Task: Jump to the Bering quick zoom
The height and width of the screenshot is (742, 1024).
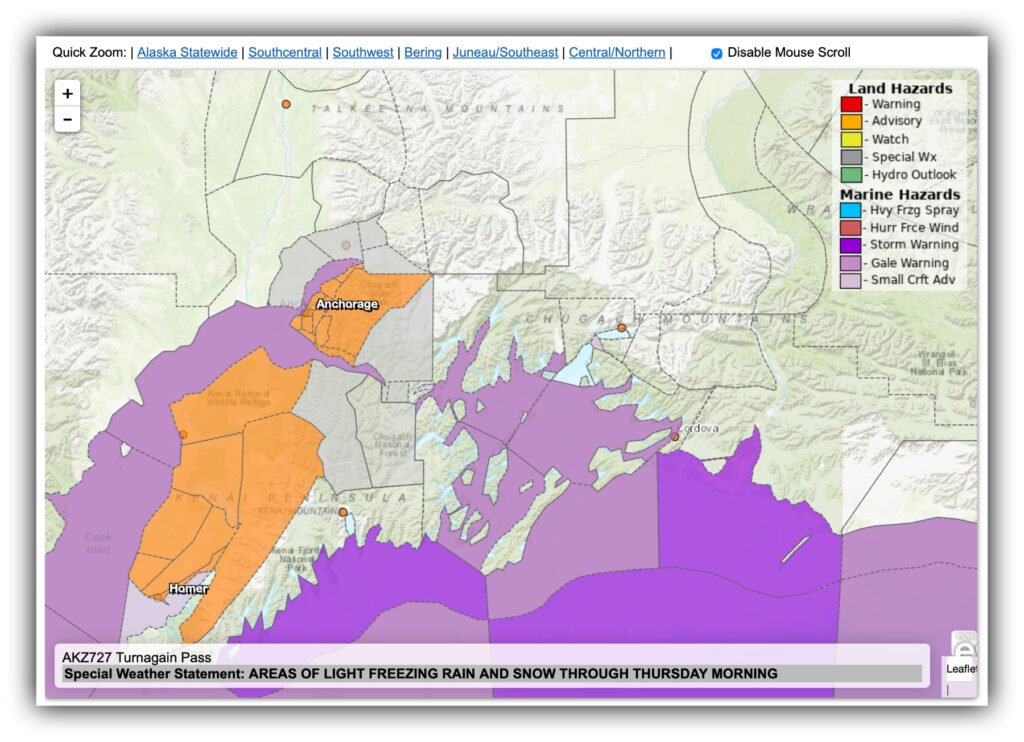Action: click(423, 53)
